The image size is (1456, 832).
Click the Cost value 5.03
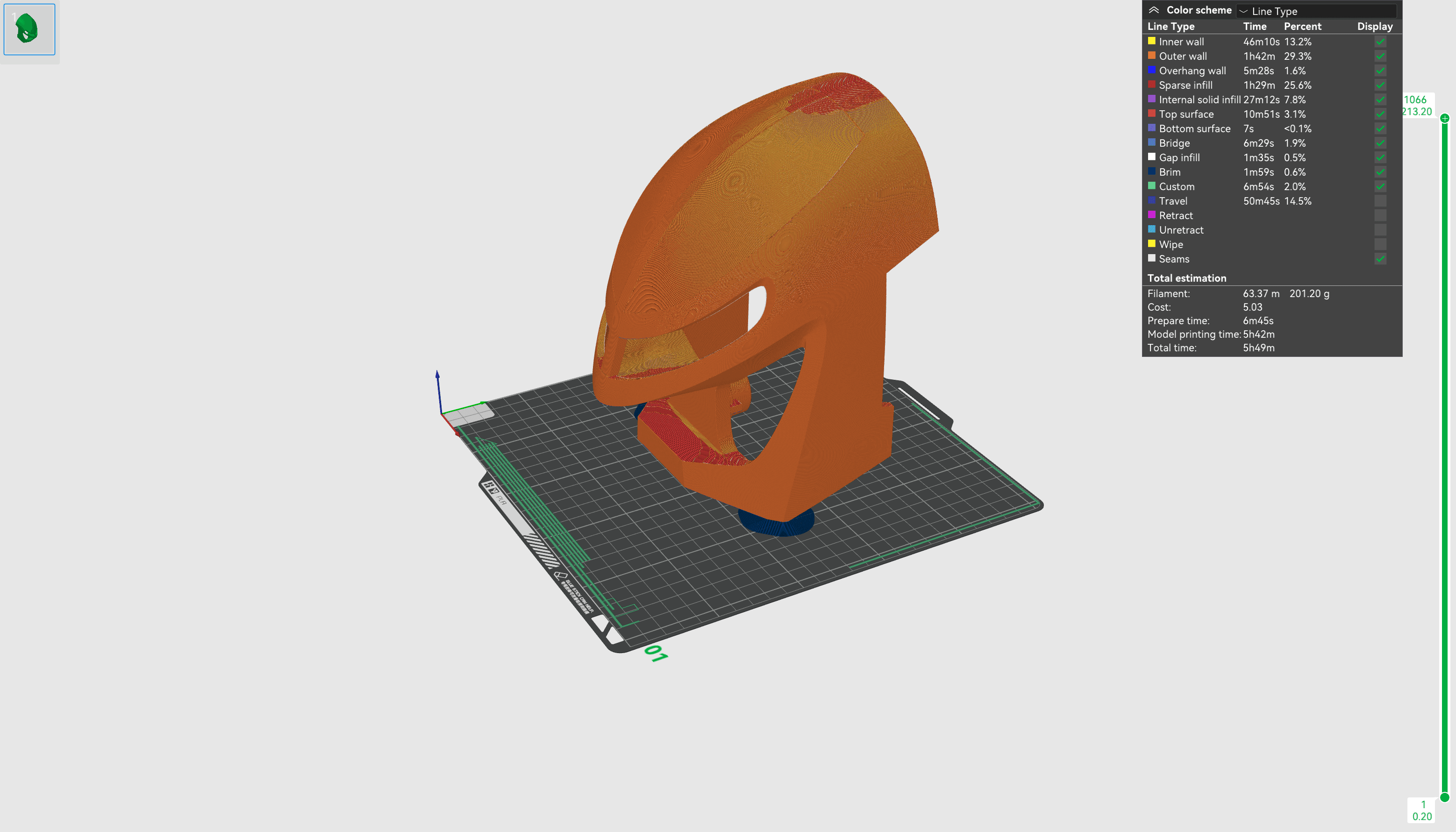point(1252,307)
